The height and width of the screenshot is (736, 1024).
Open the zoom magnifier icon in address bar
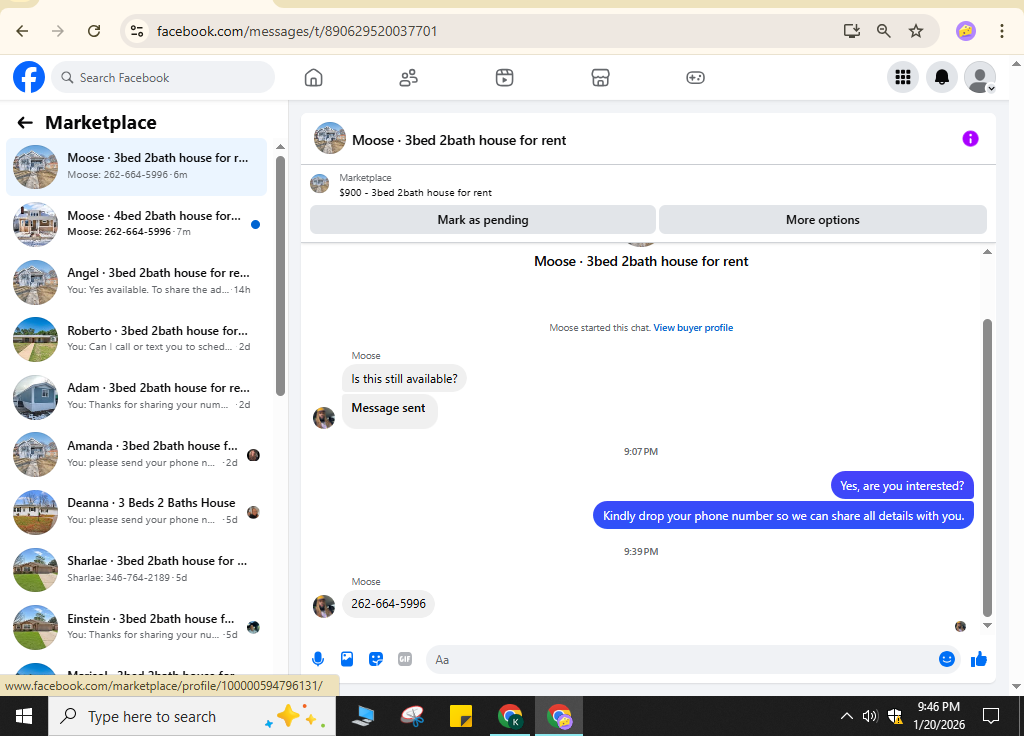click(x=884, y=31)
